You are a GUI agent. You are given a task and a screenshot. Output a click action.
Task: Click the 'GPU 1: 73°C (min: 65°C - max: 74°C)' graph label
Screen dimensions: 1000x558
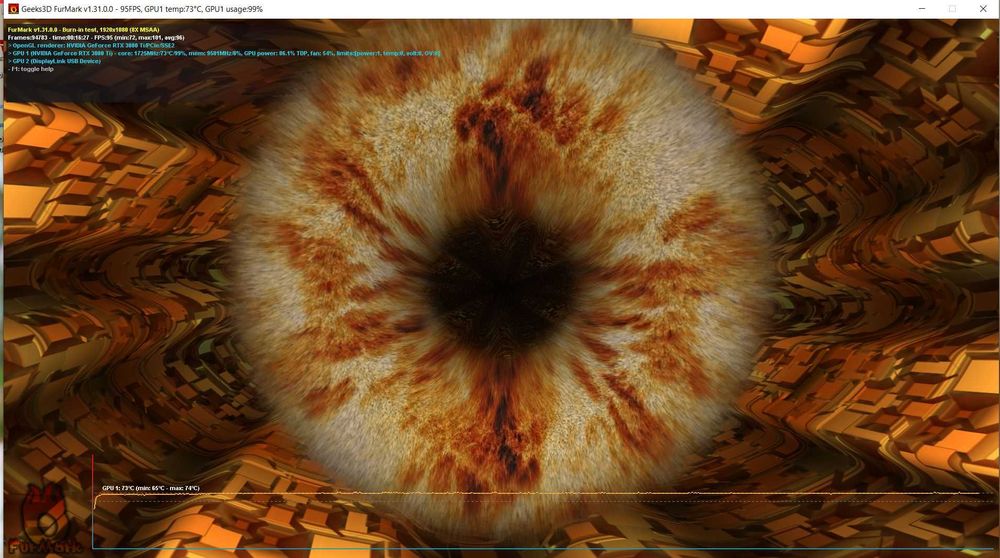(x=151, y=488)
